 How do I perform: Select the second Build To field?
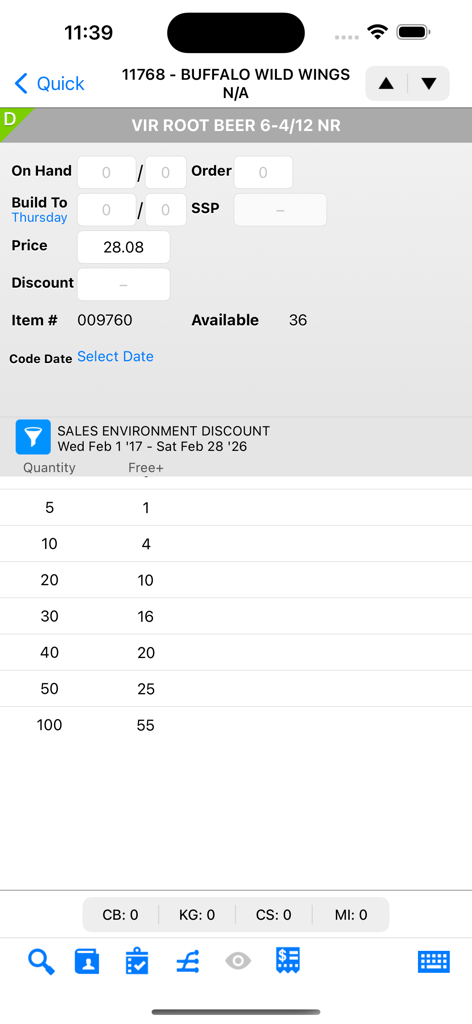[165, 210]
